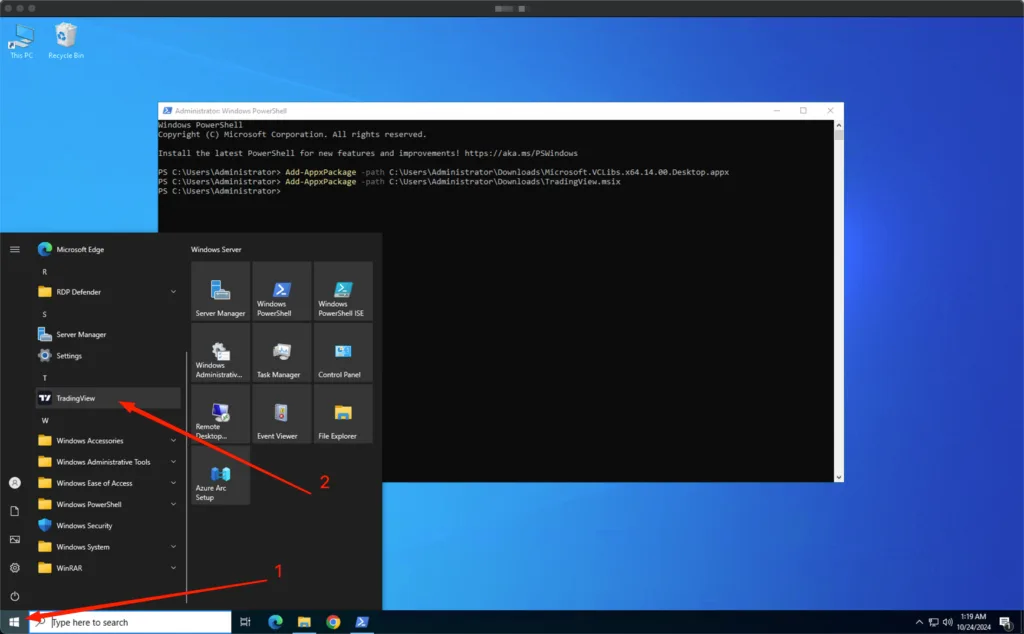Open the Remote Desktop tile
Screen dimensions: 1024x634
click(221, 415)
